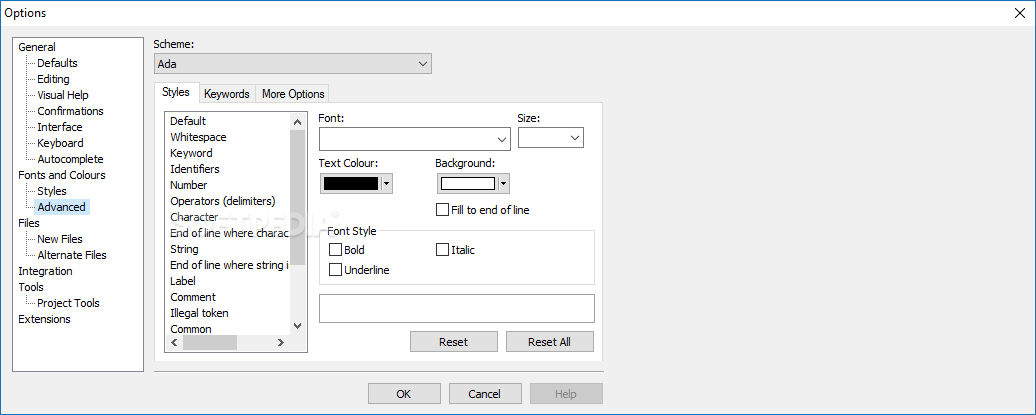Click the Reset button

pos(453,342)
